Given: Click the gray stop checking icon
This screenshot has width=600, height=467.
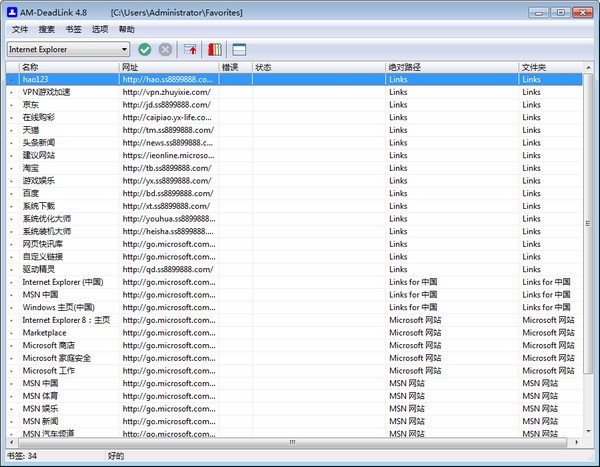Looking at the screenshot, I should click(x=165, y=49).
